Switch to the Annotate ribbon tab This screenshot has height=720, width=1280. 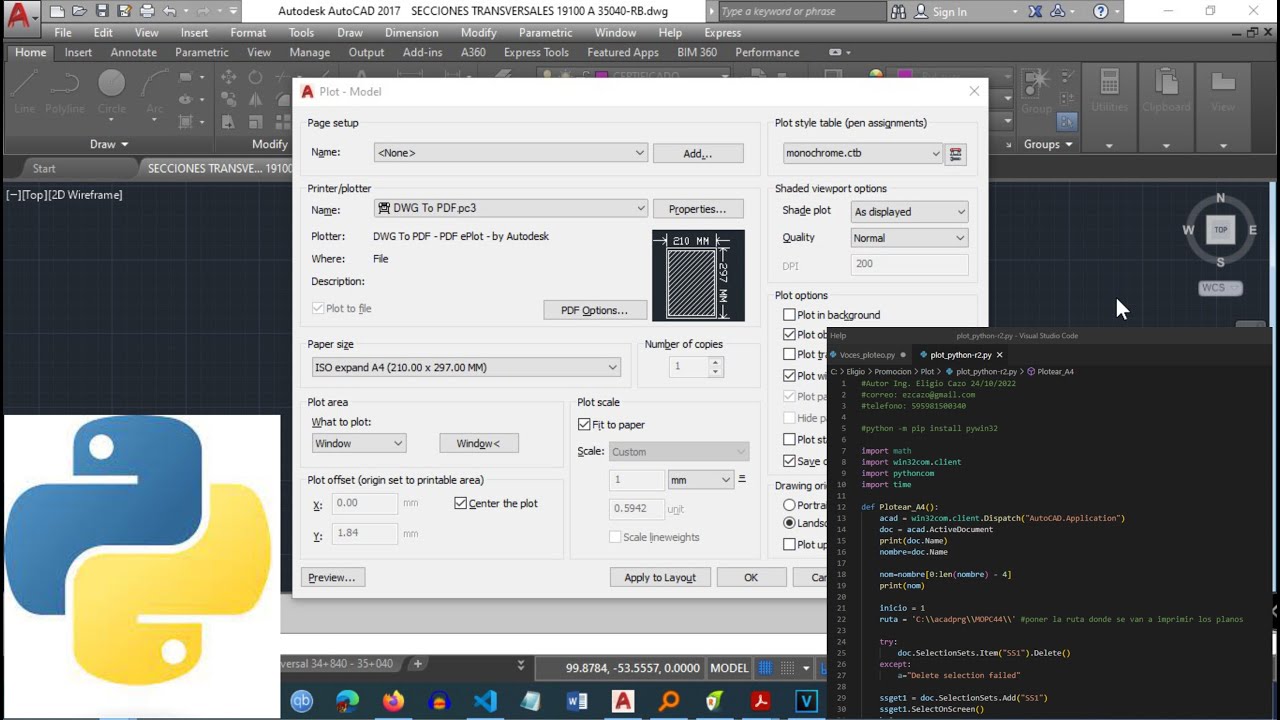click(x=133, y=52)
